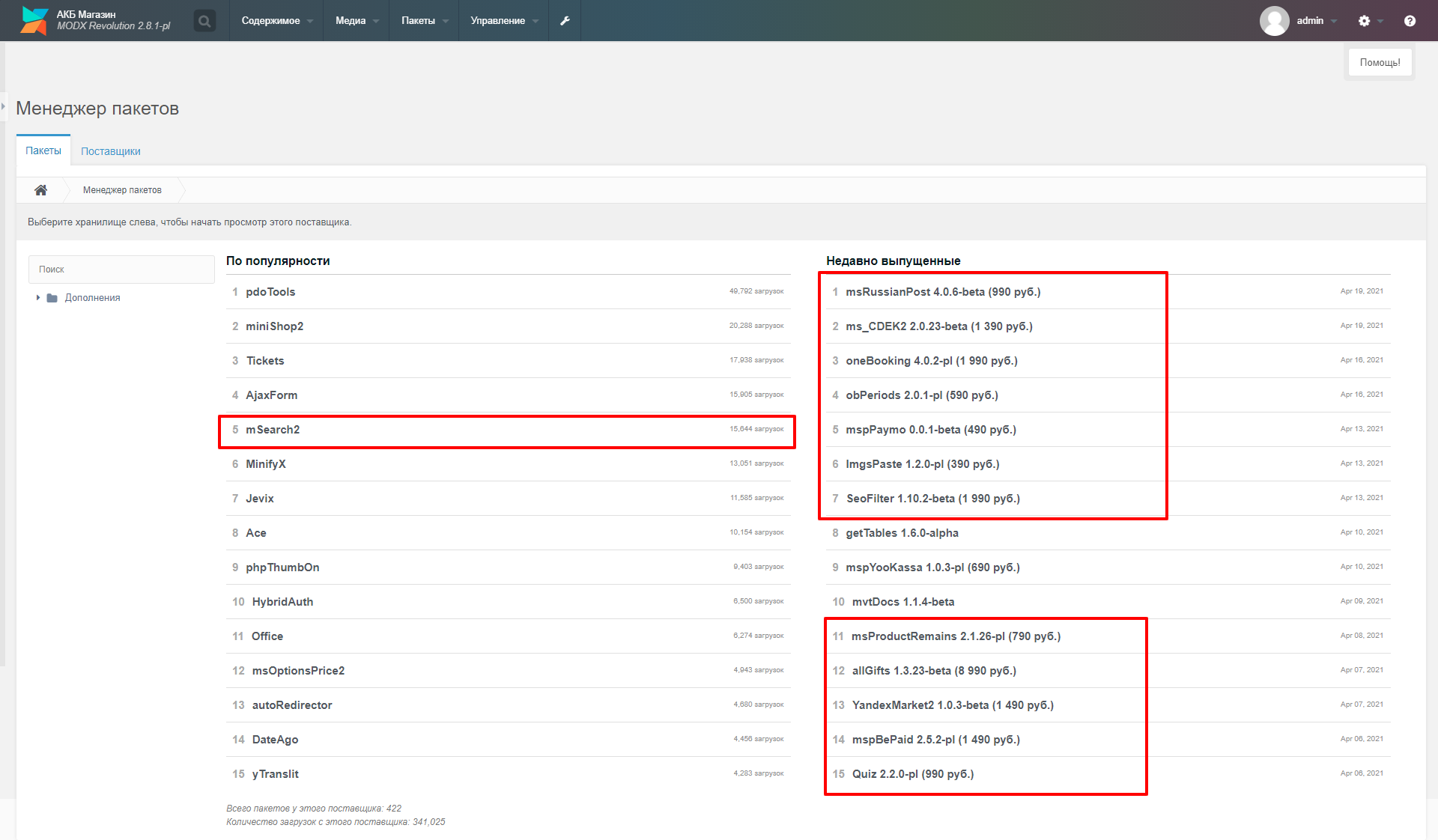Focus the Поиск search field
This screenshot has width=1438, height=840.
121,270
